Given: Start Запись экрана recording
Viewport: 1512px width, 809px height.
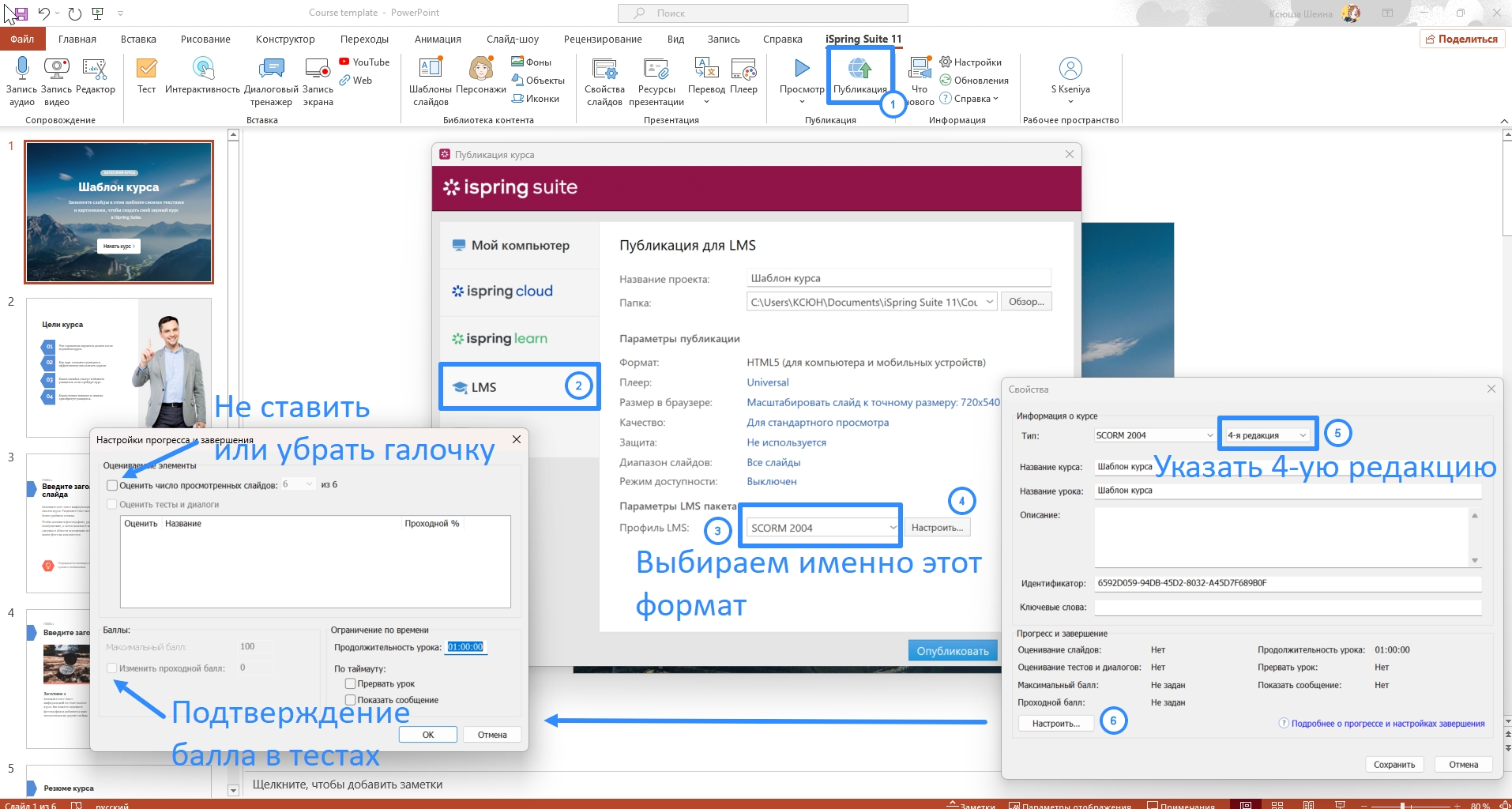Looking at the screenshot, I should [x=318, y=81].
